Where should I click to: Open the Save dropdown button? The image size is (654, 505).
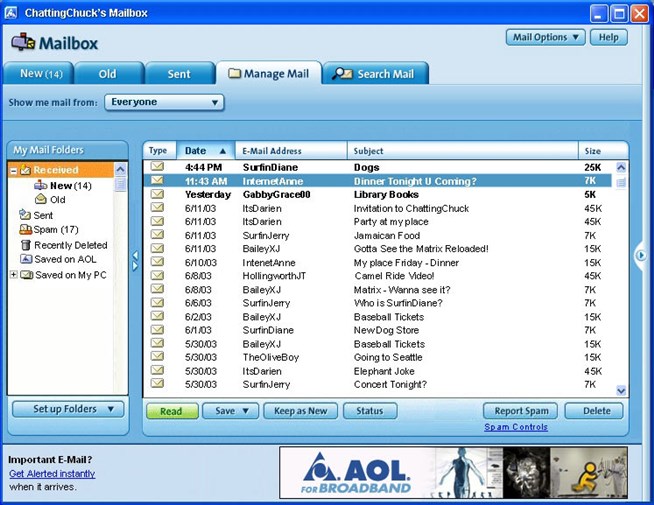(x=230, y=411)
